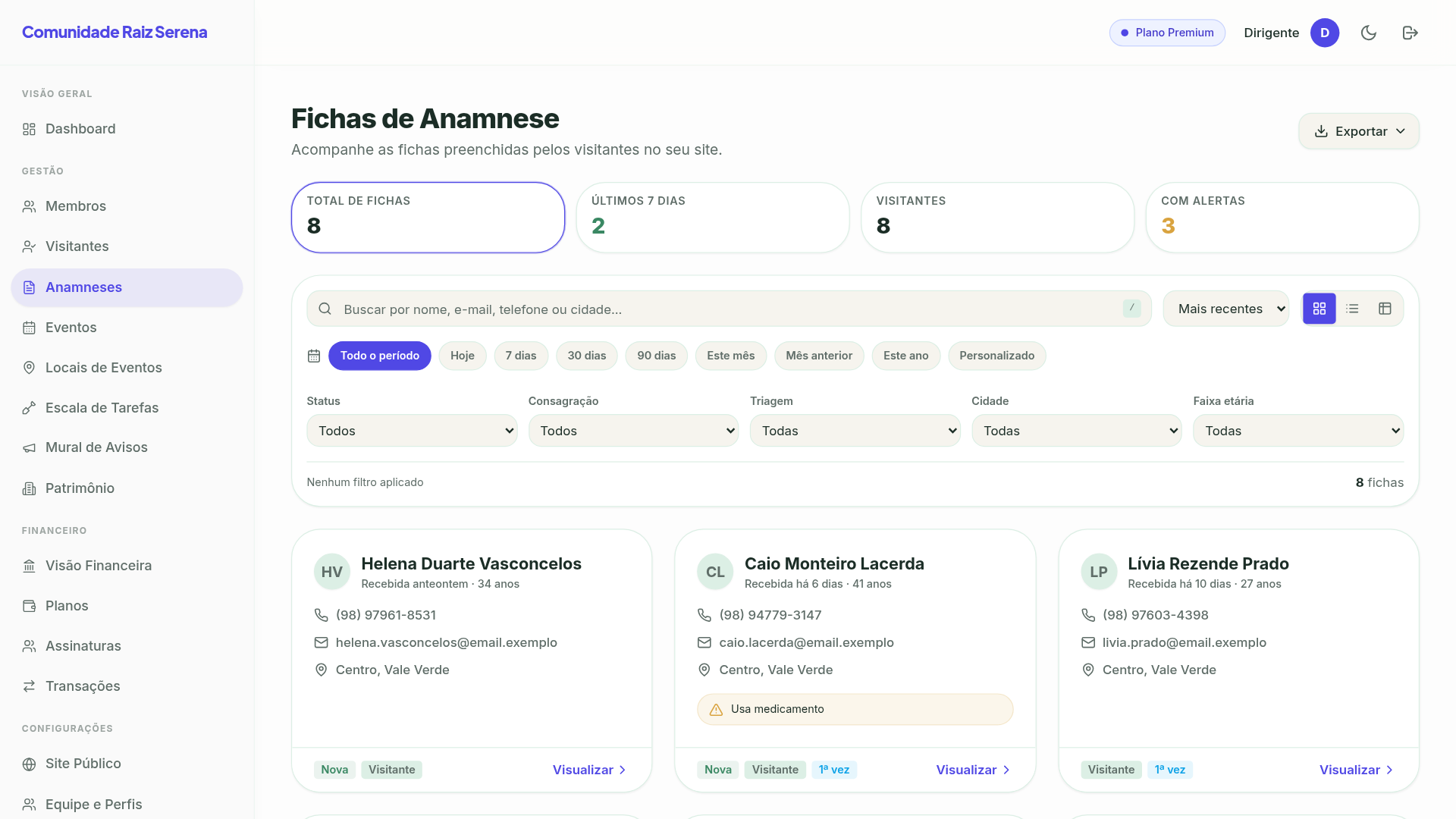The height and width of the screenshot is (819, 1456).
Task: Switch to grid card view icon
Action: click(1319, 309)
